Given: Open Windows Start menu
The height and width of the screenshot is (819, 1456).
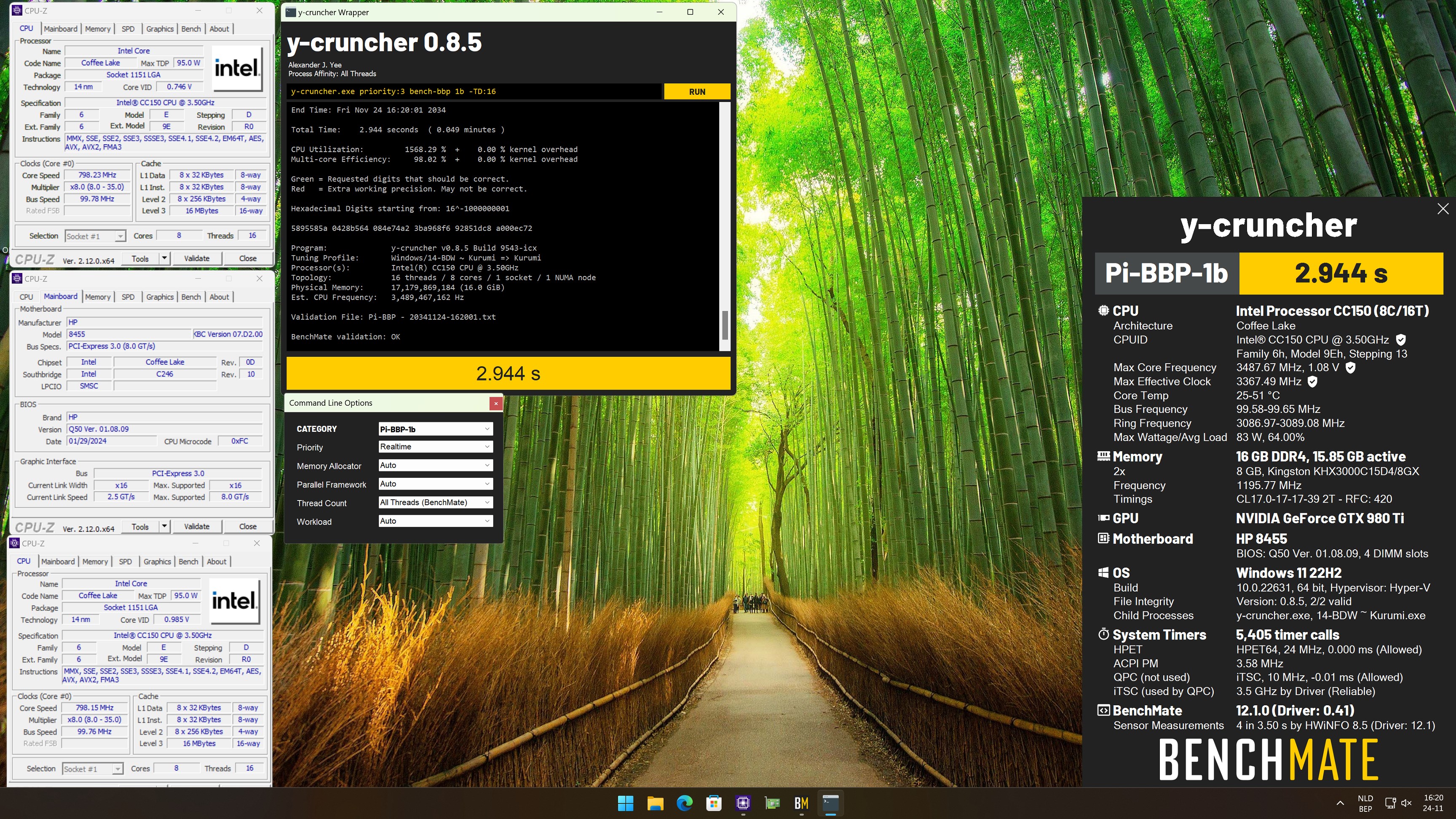Looking at the screenshot, I should click(626, 803).
